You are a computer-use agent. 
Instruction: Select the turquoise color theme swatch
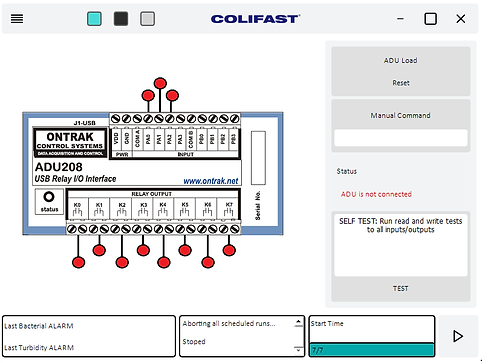tap(94, 19)
